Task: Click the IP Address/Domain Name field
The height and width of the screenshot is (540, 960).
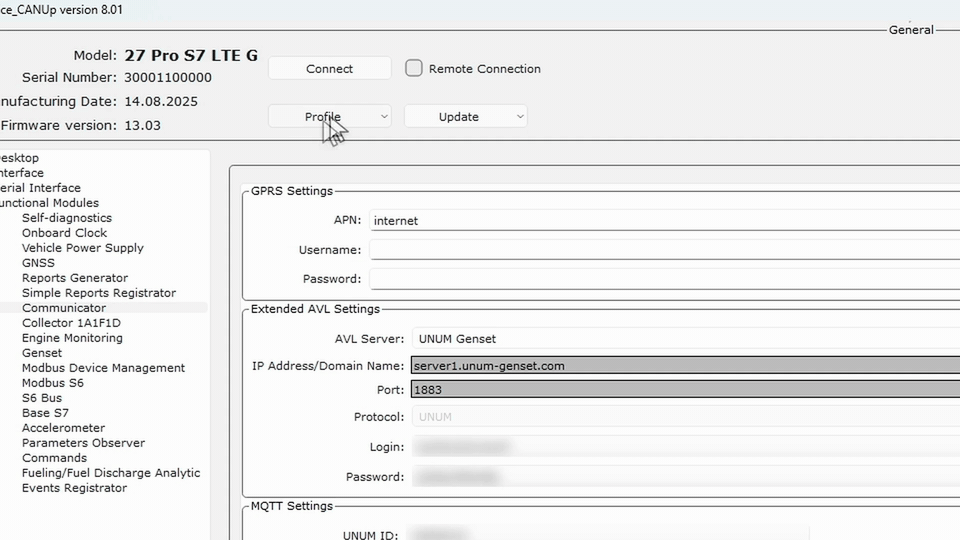Action: pos(686,366)
